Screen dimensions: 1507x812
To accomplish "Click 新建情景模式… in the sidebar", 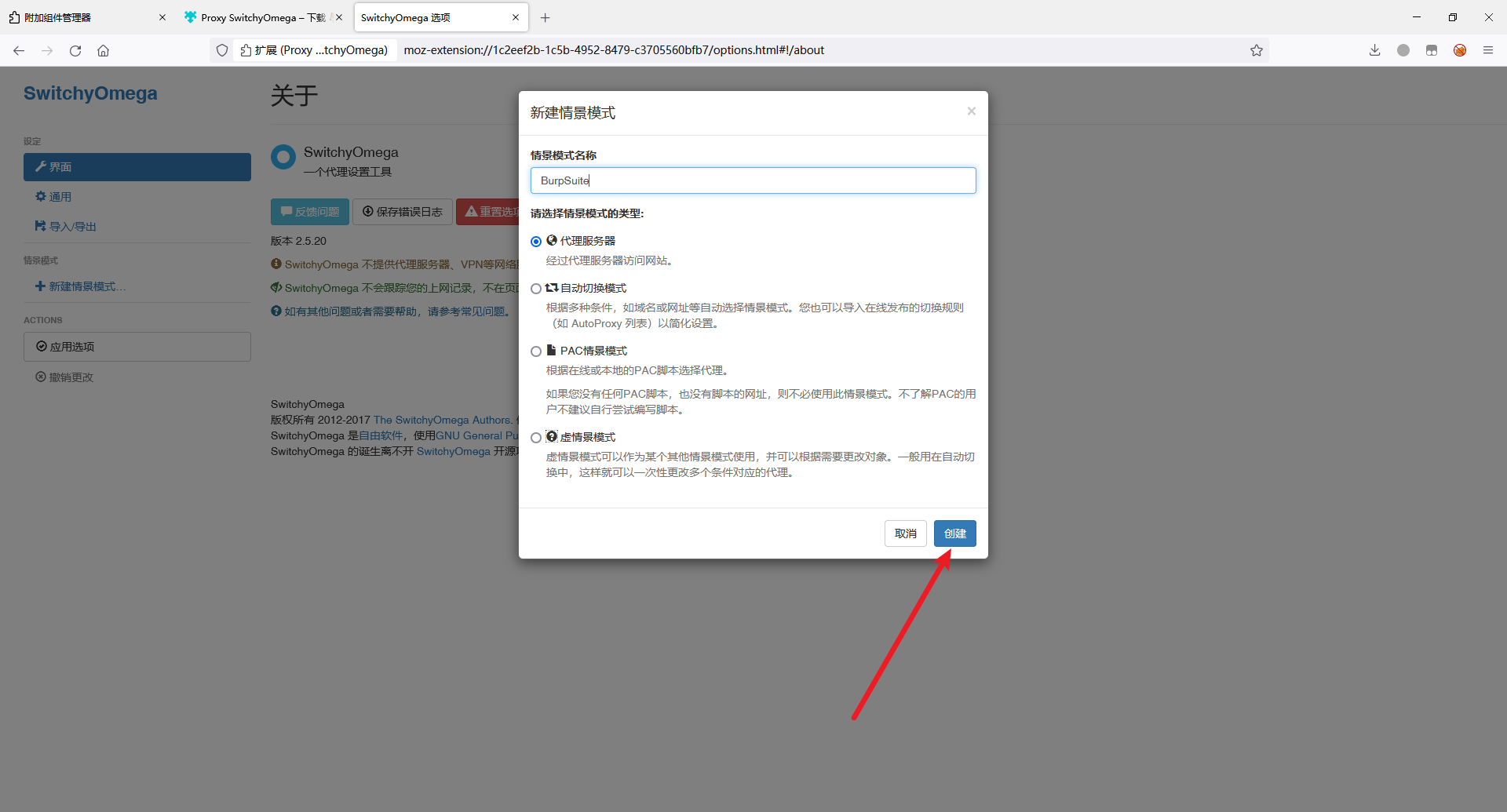I will (x=137, y=286).
